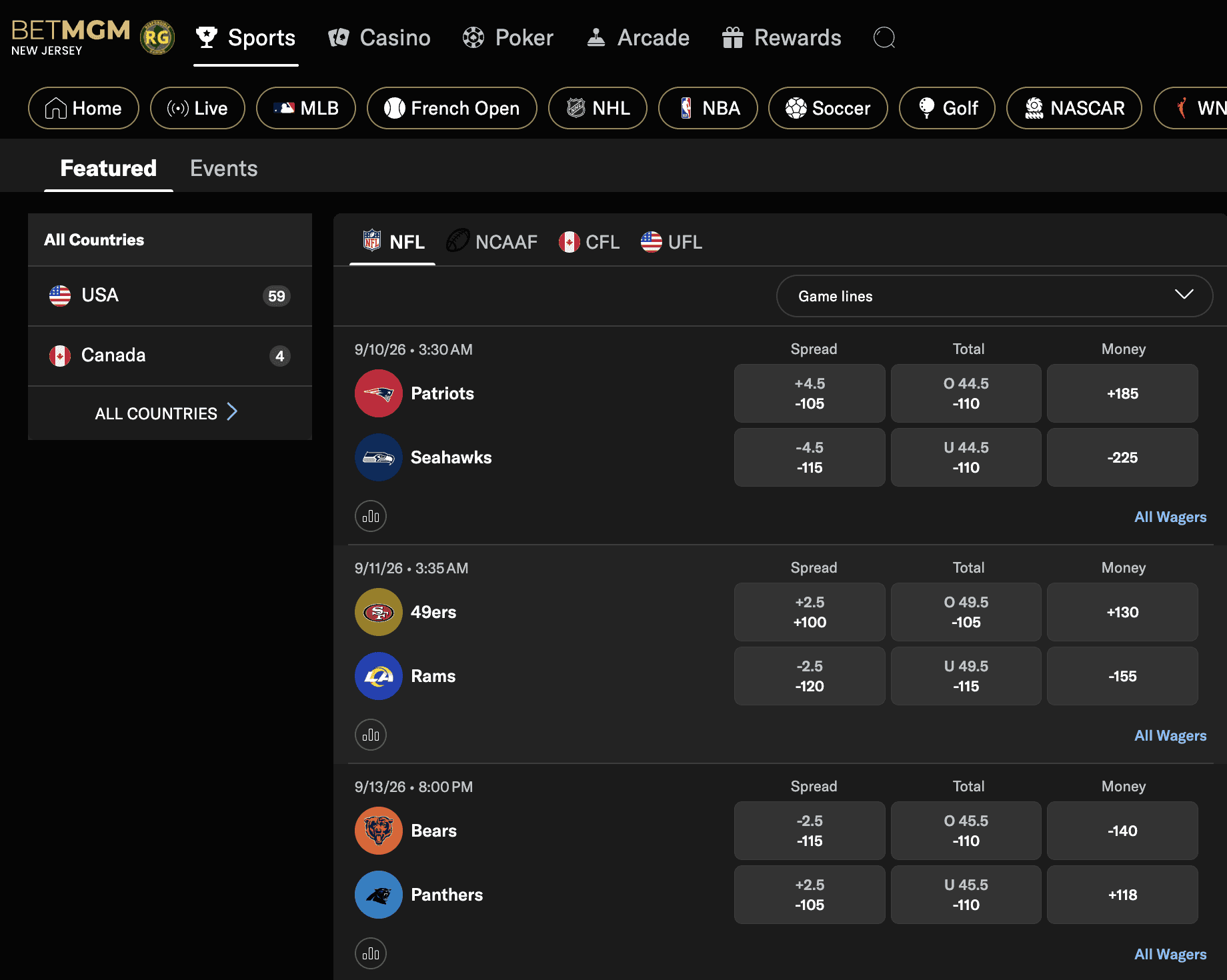Bet Bears spread -2.5 at -115
The height and width of the screenshot is (980, 1227).
click(x=810, y=831)
